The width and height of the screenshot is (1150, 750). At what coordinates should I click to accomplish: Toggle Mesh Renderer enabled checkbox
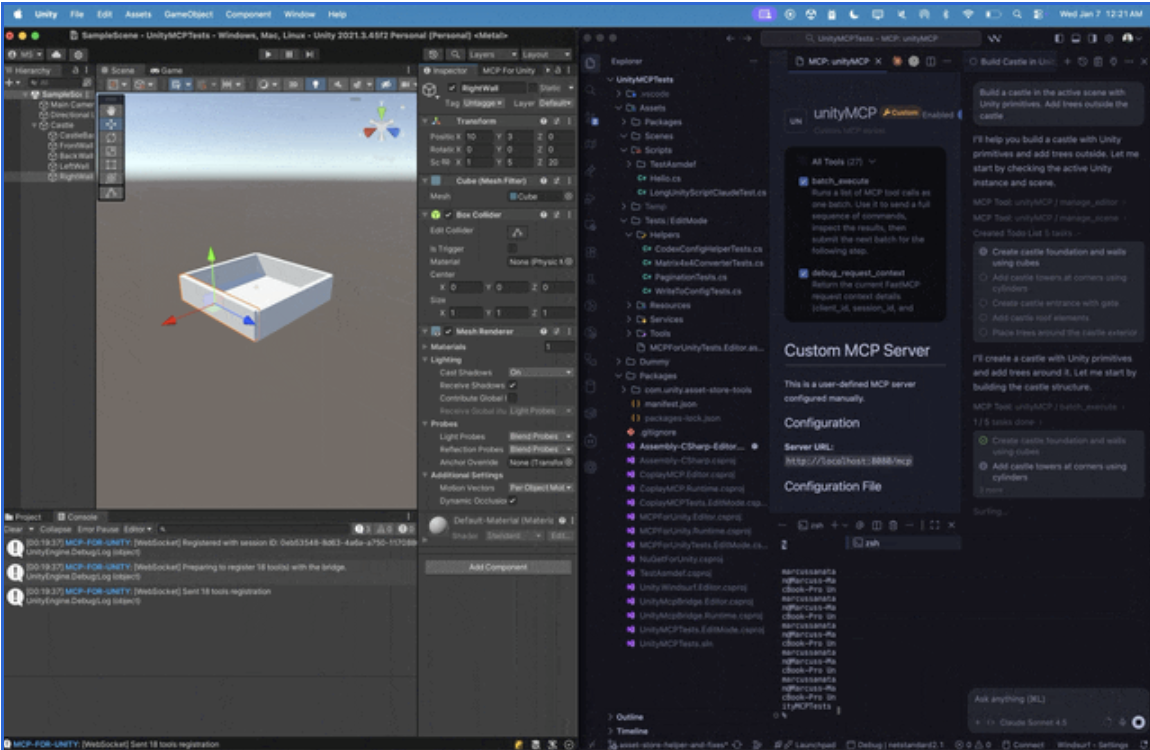(448, 331)
